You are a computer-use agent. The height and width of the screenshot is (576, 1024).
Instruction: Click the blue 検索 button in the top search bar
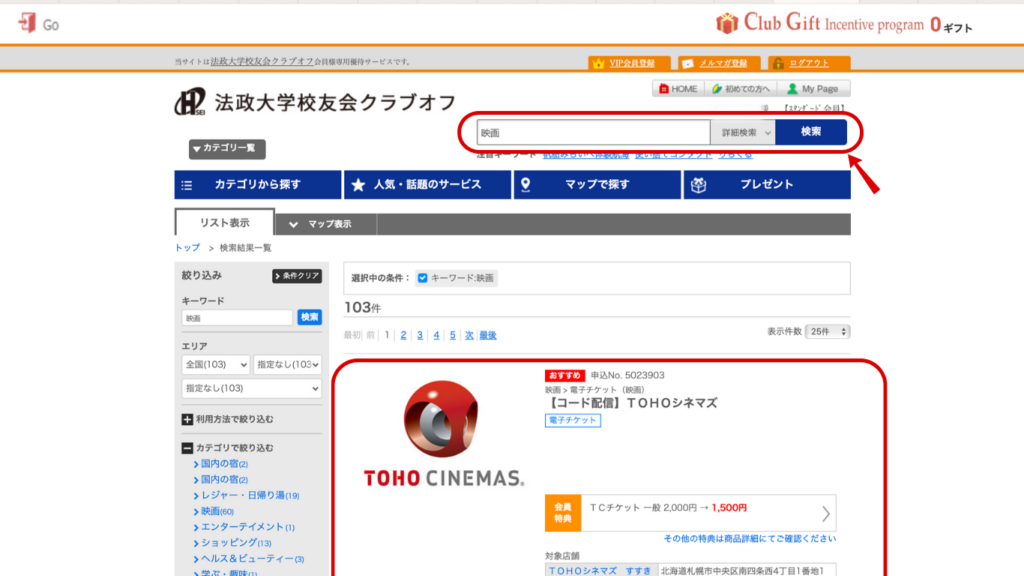811,132
